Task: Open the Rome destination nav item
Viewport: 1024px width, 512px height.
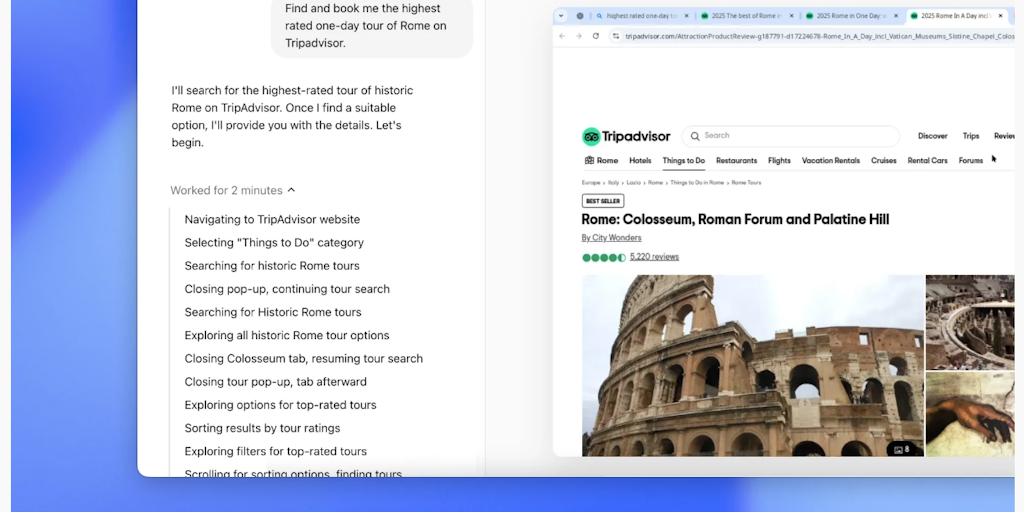Action: coord(601,161)
